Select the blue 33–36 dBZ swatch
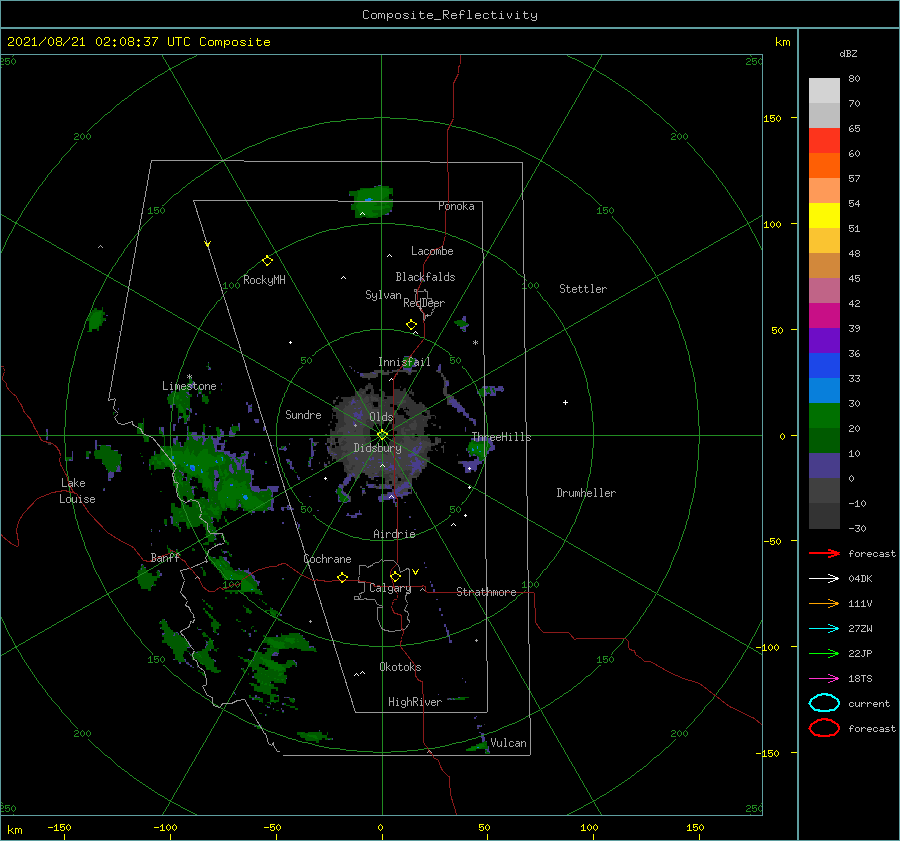Viewport: 900px width, 841px height. coord(824,366)
